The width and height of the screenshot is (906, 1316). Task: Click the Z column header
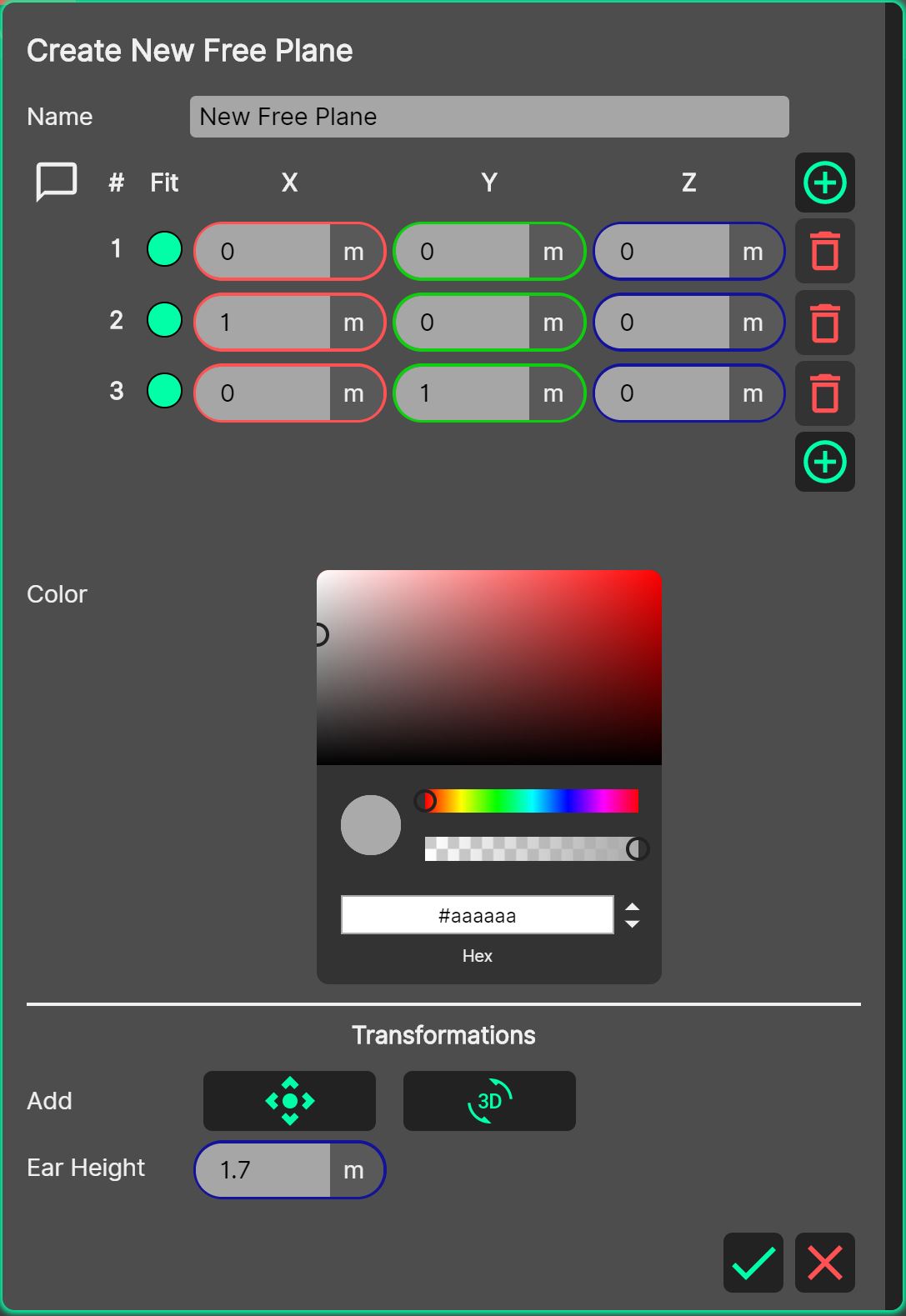688,183
